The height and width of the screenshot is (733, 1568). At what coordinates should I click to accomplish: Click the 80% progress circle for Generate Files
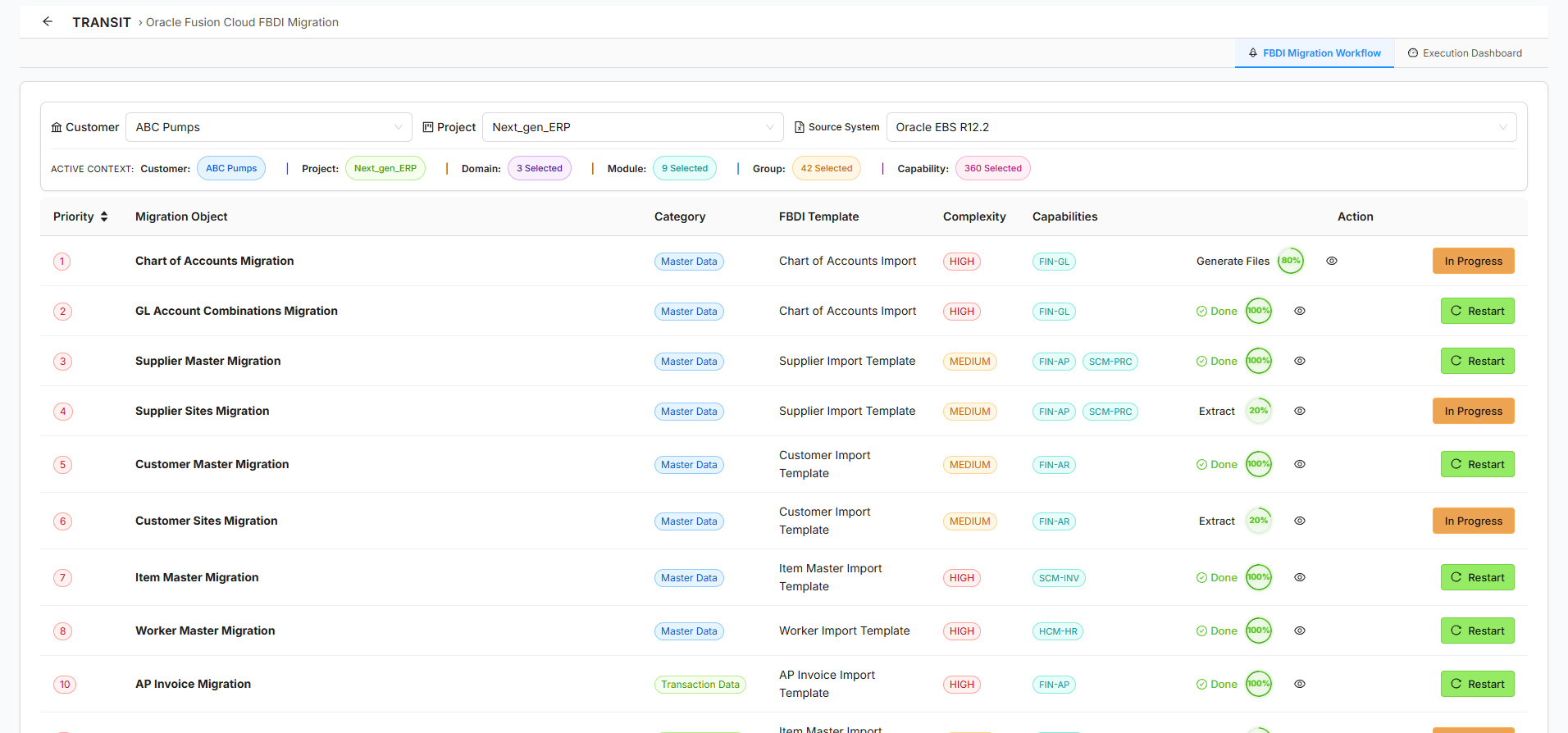tap(1291, 261)
